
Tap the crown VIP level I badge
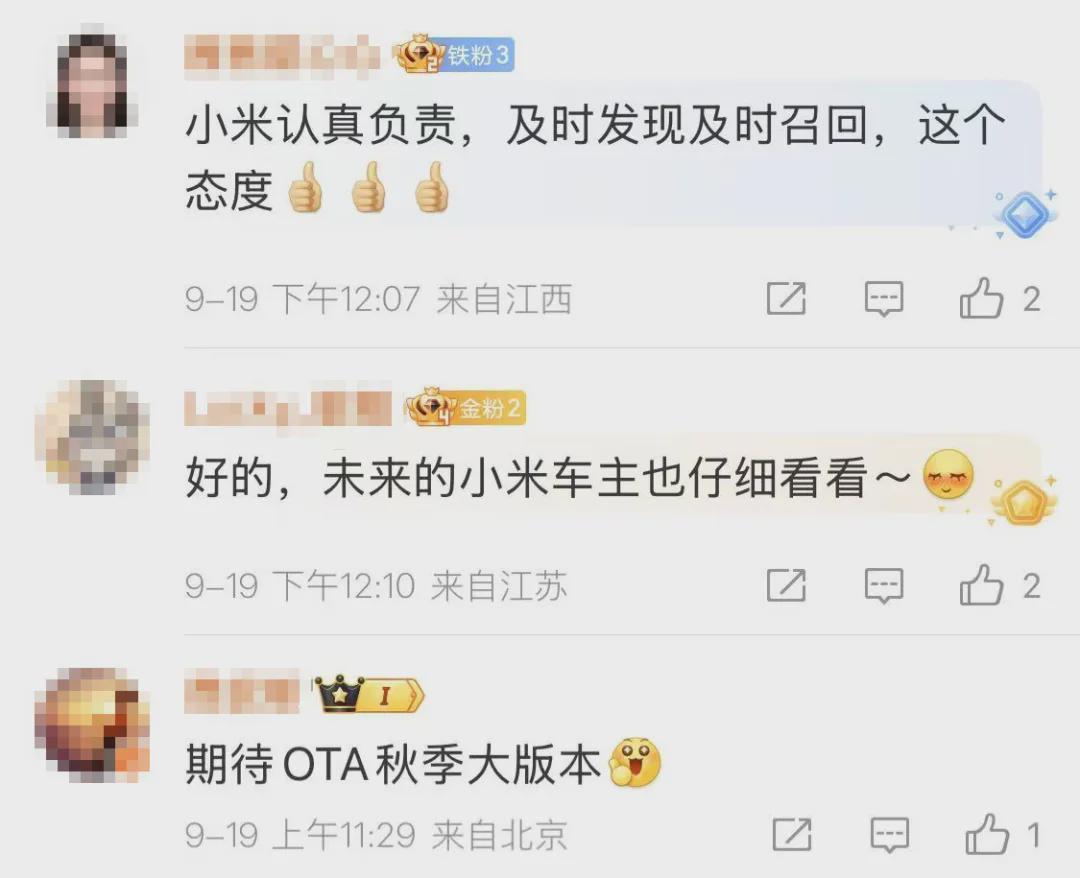pyautogui.click(x=369, y=695)
